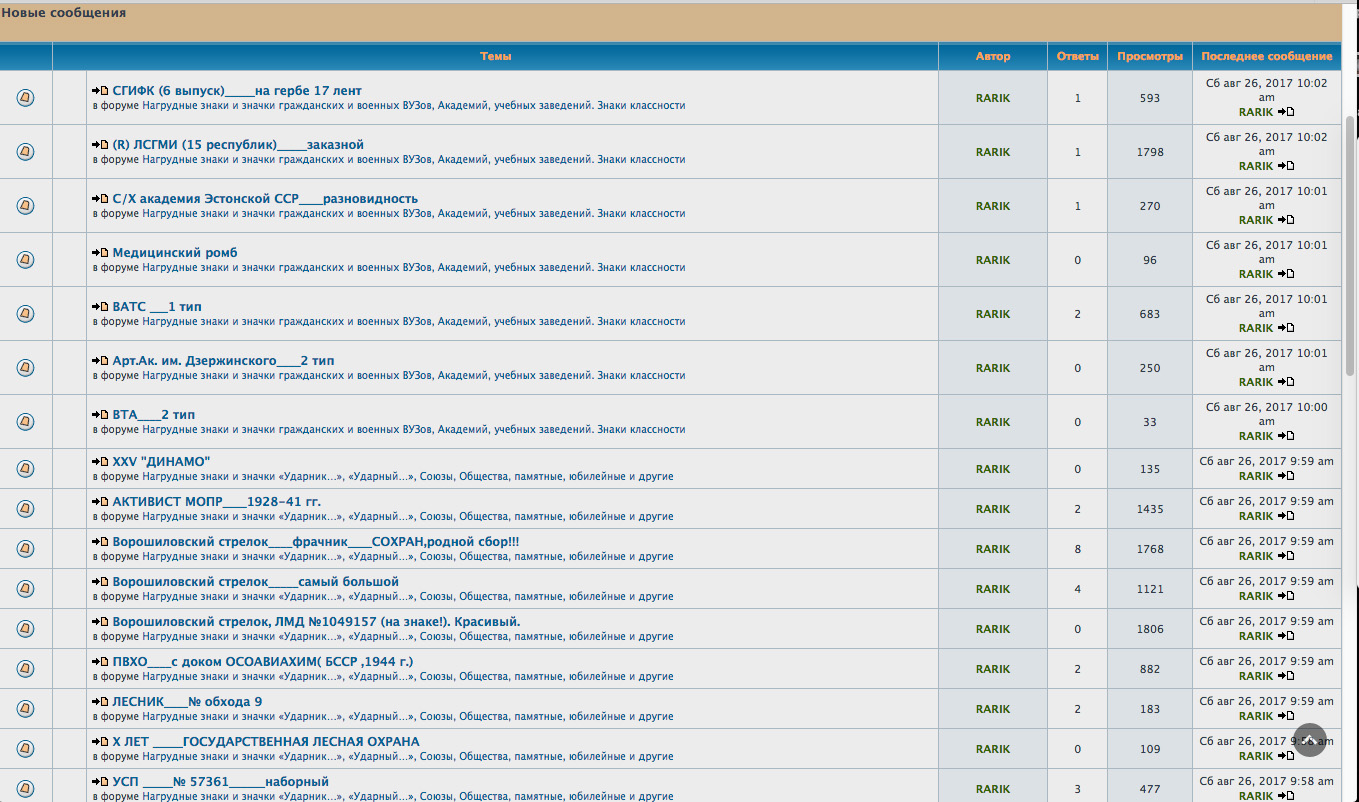Open Ворошиловский стрелок самый большой topic
Screen dimensions: 1359x802
[255, 582]
